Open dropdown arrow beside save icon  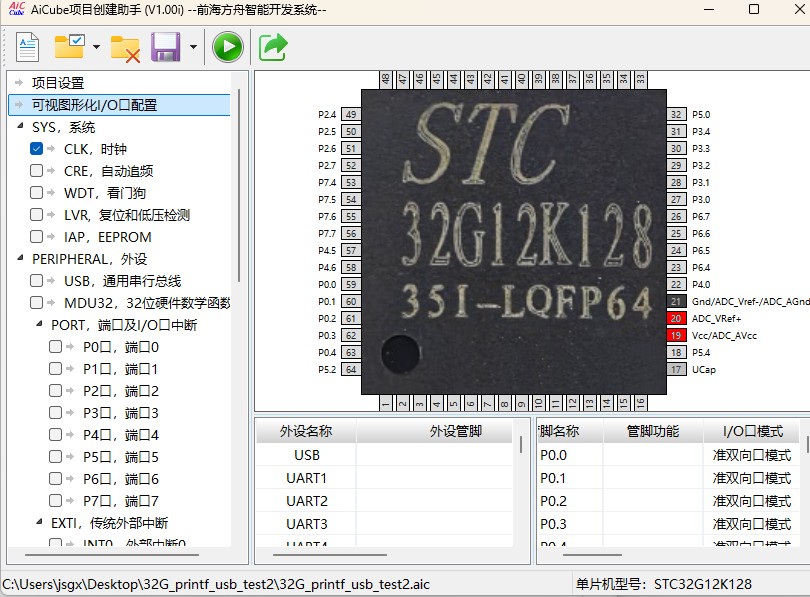point(193,47)
